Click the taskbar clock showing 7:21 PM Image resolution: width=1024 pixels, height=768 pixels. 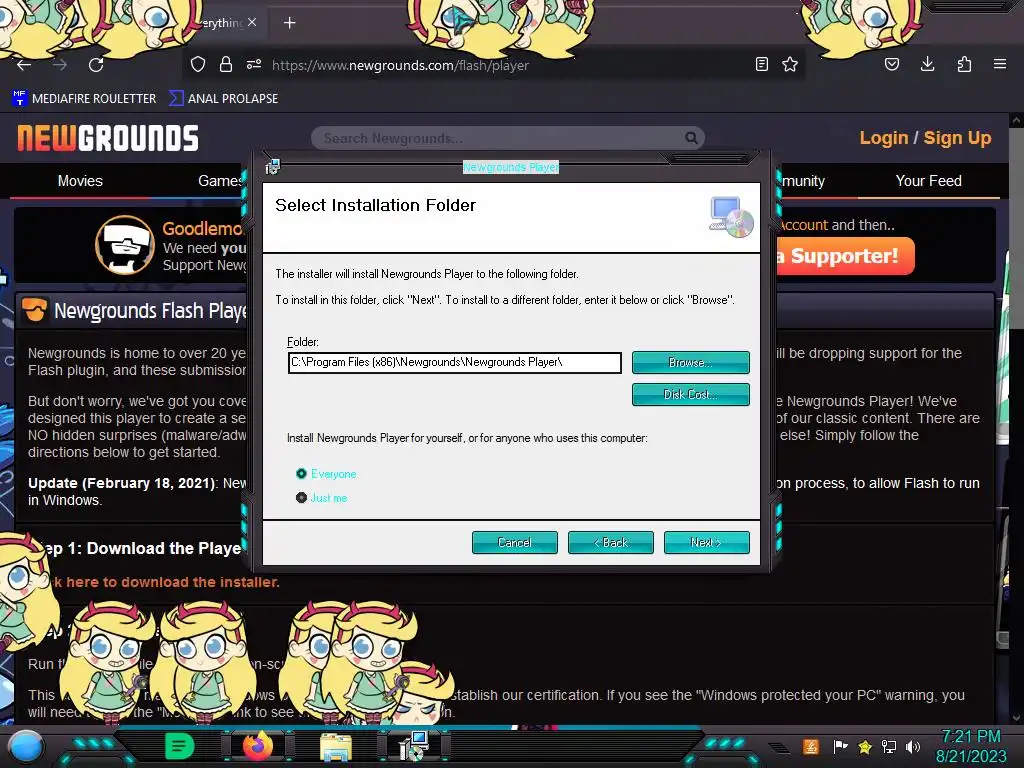[970, 737]
